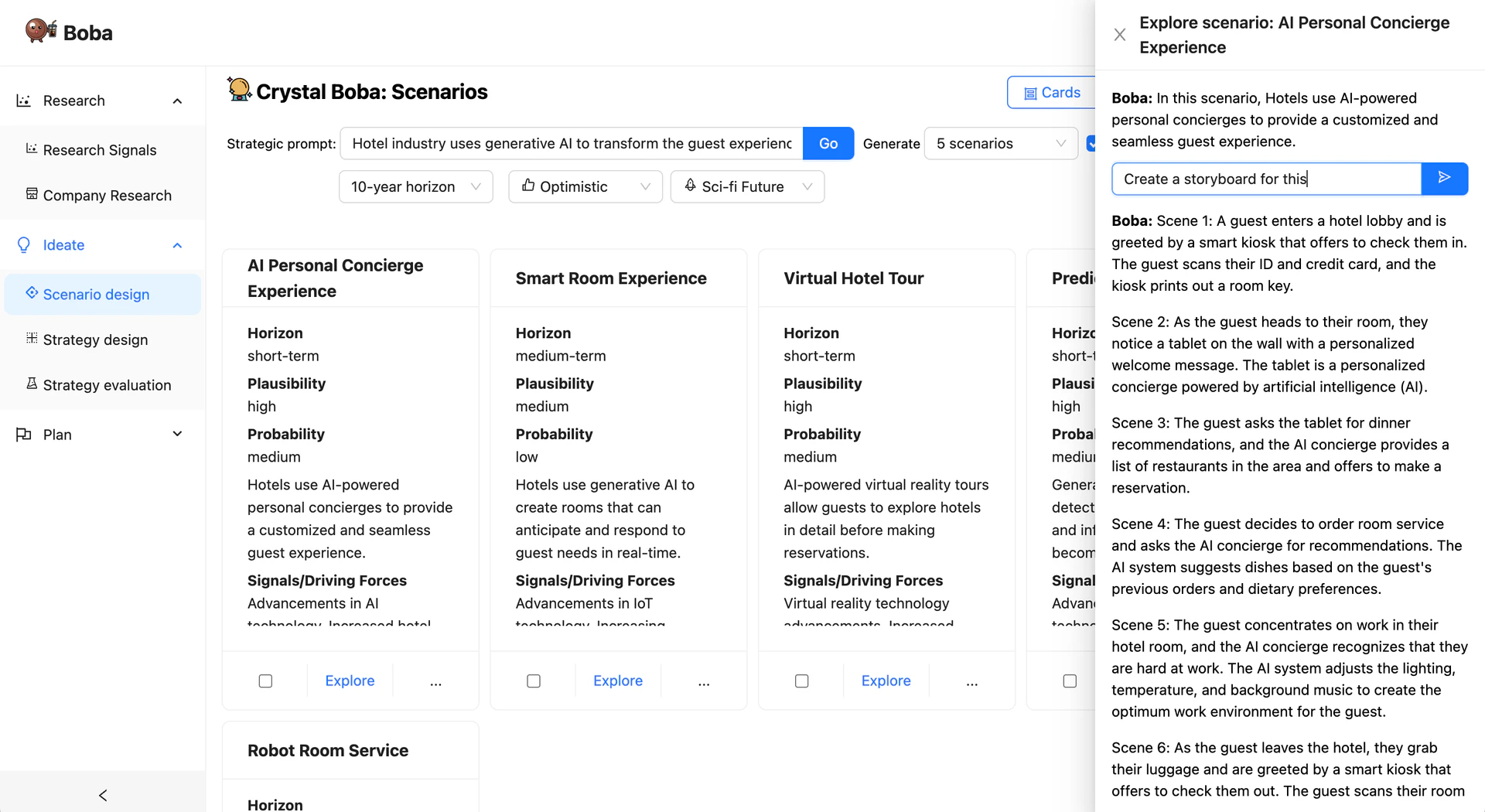Viewport: 1485px width, 812px height.
Task: Expand the Optimistic tone dropdown
Action: coord(585,187)
